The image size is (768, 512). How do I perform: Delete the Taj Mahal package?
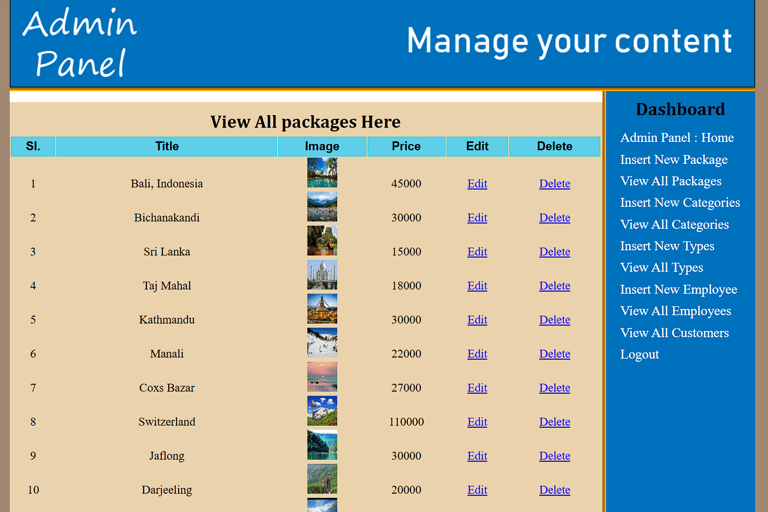(x=554, y=286)
